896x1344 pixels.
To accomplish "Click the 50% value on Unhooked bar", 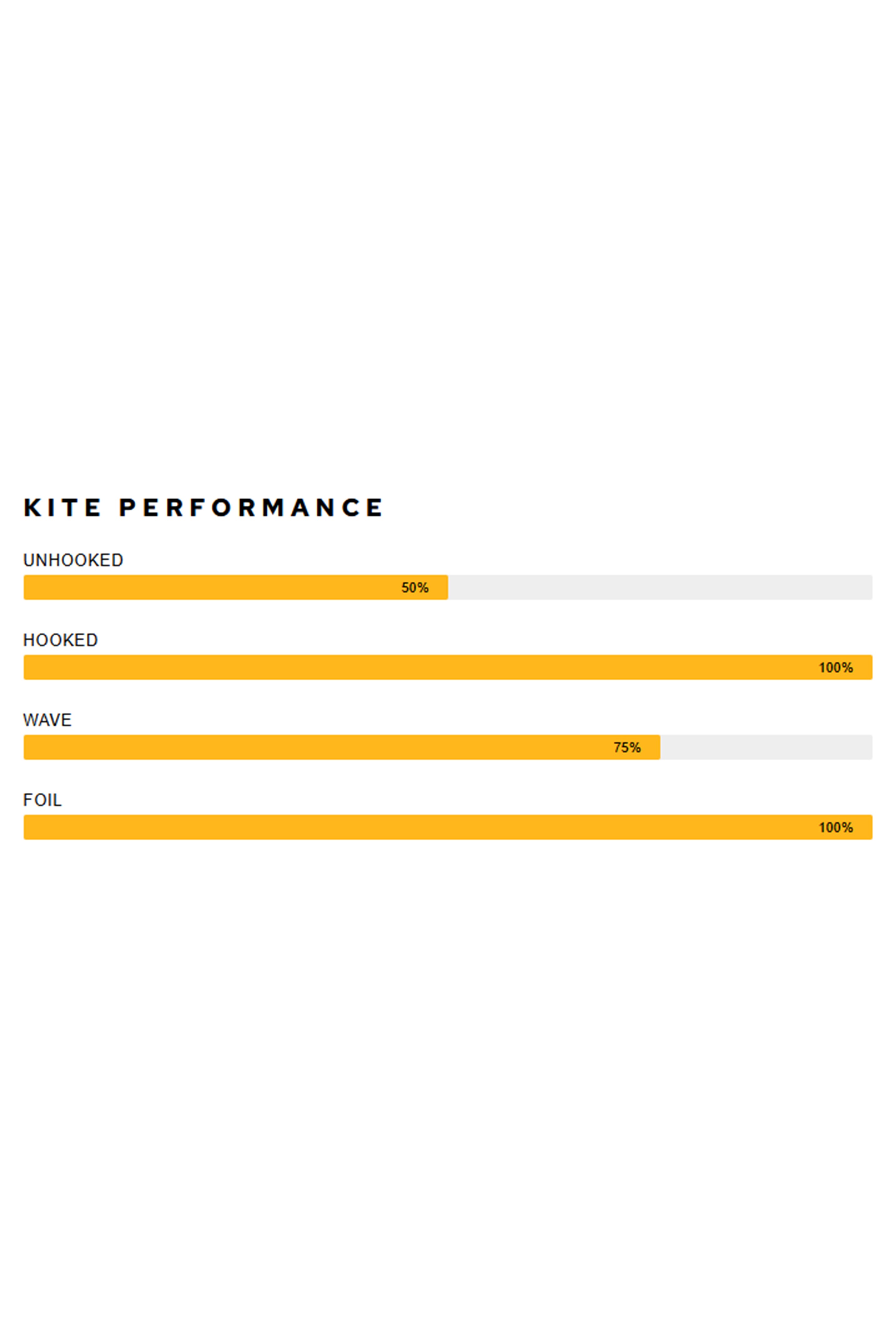I will (x=415, y=588).
